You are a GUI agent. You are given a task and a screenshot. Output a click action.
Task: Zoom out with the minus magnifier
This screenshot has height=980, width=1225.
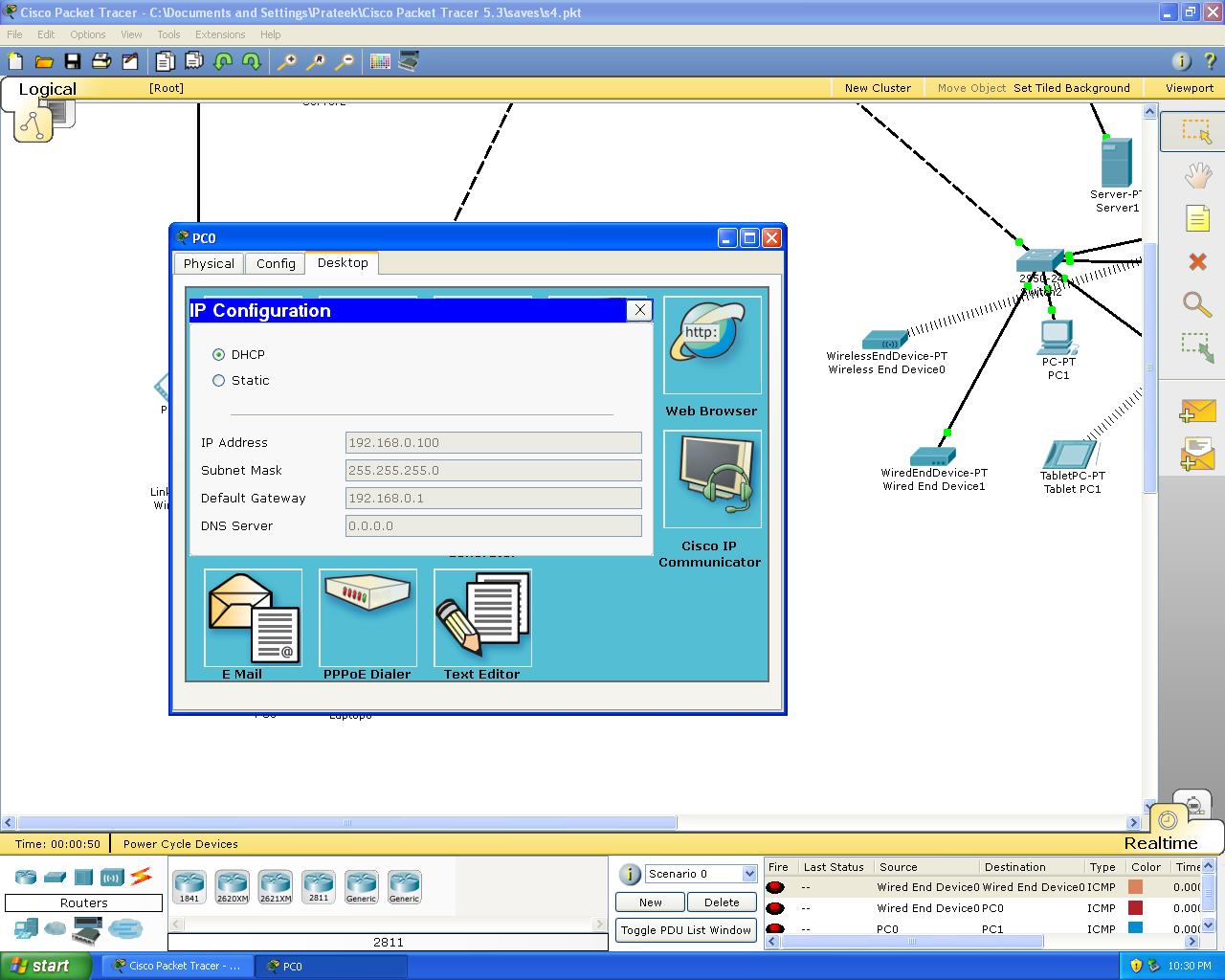pyautogui.click(x=345, y=61)
